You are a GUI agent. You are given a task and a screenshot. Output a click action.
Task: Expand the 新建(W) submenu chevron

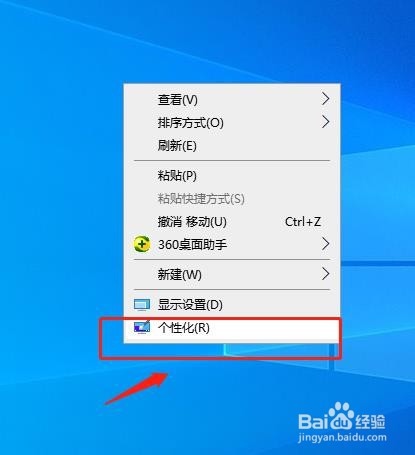point(326,274)
